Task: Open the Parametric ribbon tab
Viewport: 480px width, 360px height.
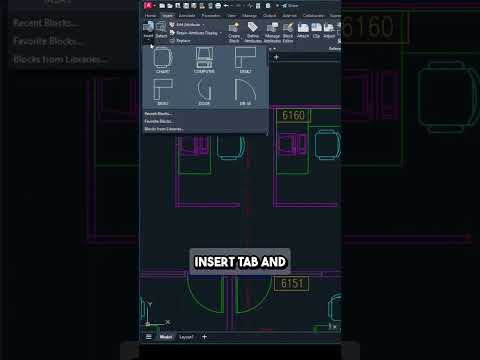Action: (211, 16)
